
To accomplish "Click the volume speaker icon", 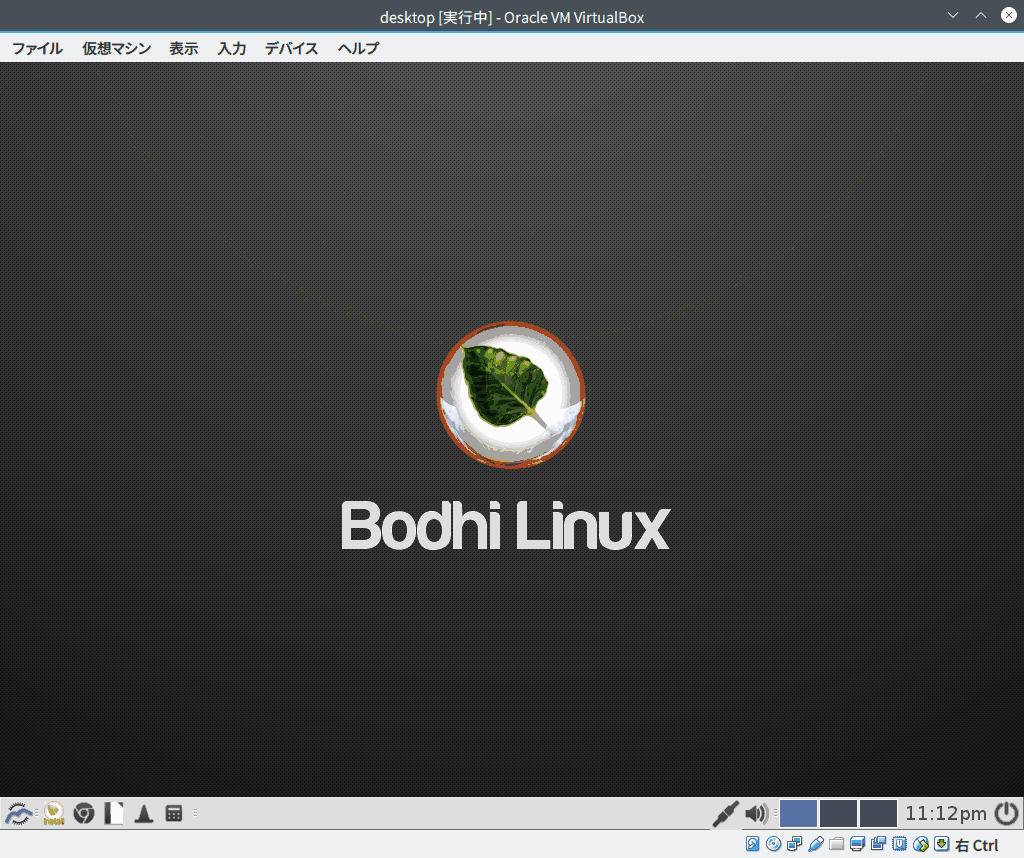I will (x=757, y=814).
